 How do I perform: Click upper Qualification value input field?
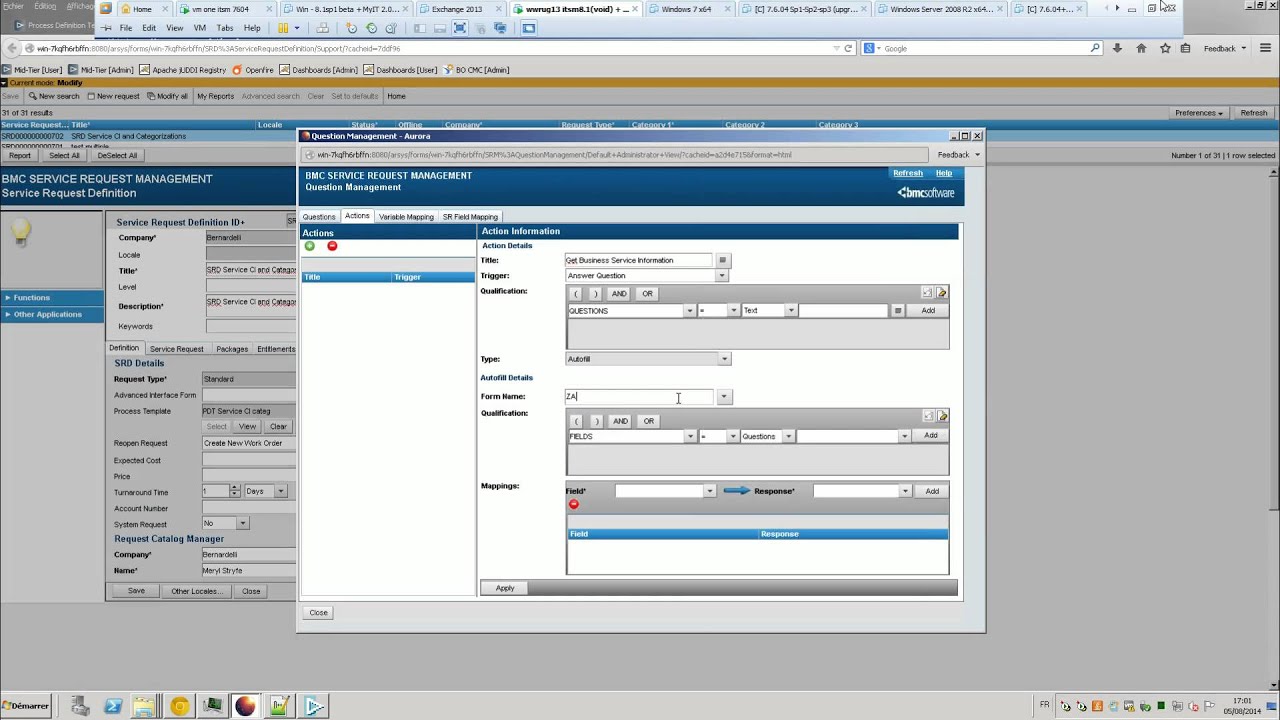(843, 311)
